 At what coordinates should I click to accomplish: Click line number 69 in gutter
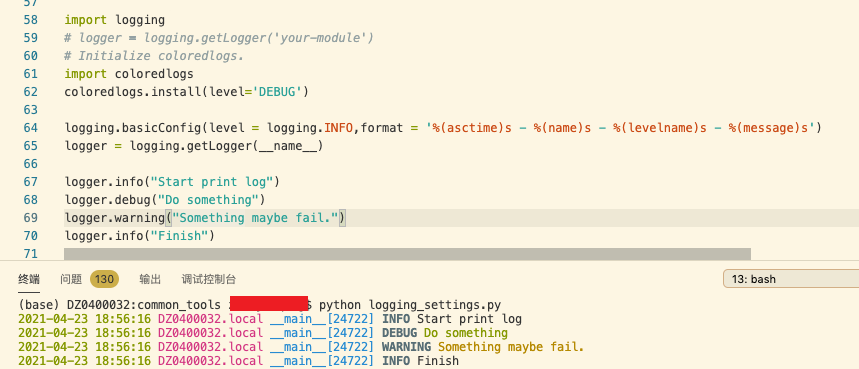[31, 218]
